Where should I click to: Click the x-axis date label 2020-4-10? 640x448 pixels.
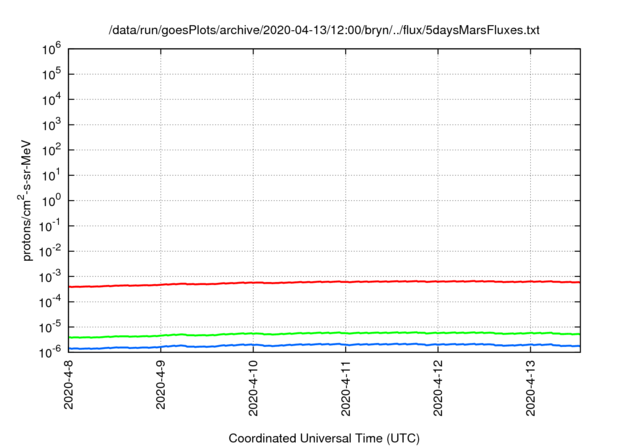(253, 388)
